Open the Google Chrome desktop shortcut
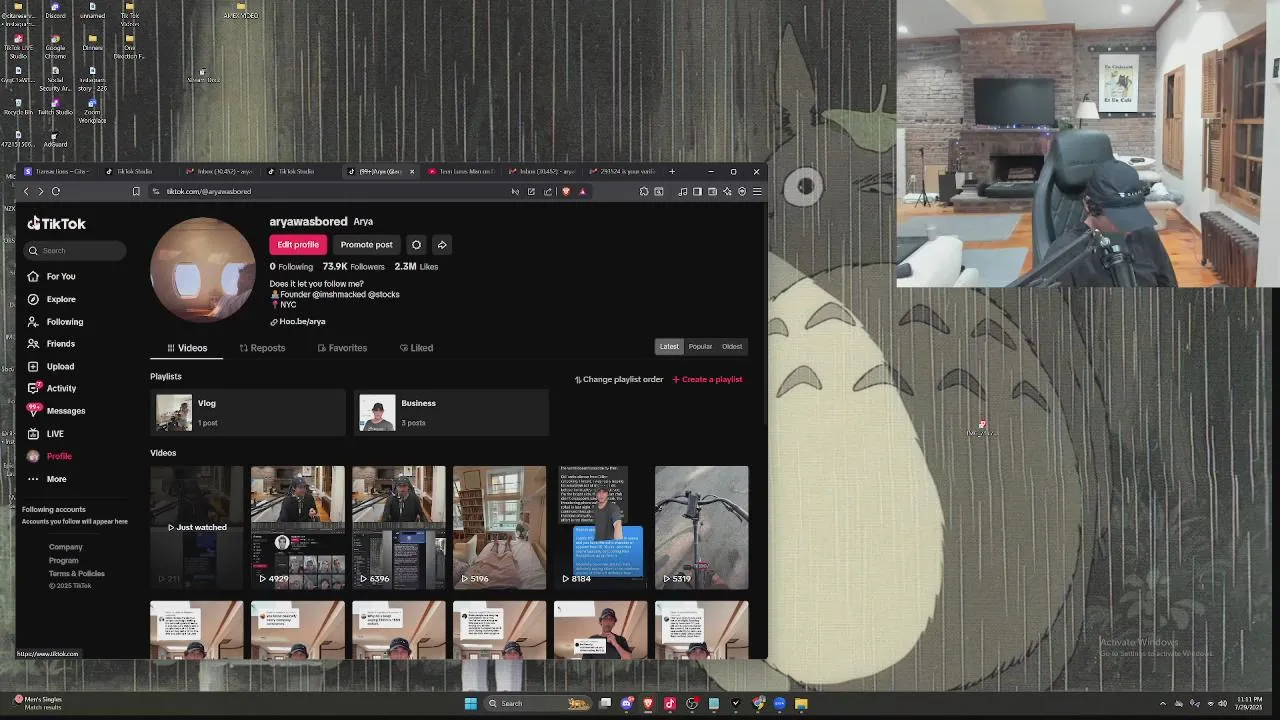Image resolution: width=1280 pixels, height=720 pixels. (x=55, y=45)
